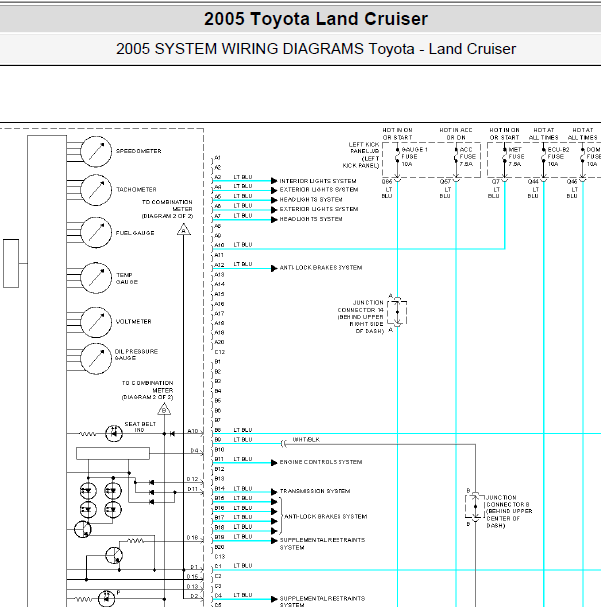Click the arrow pointing to Engine Controls System

click(x=274, y=463)
